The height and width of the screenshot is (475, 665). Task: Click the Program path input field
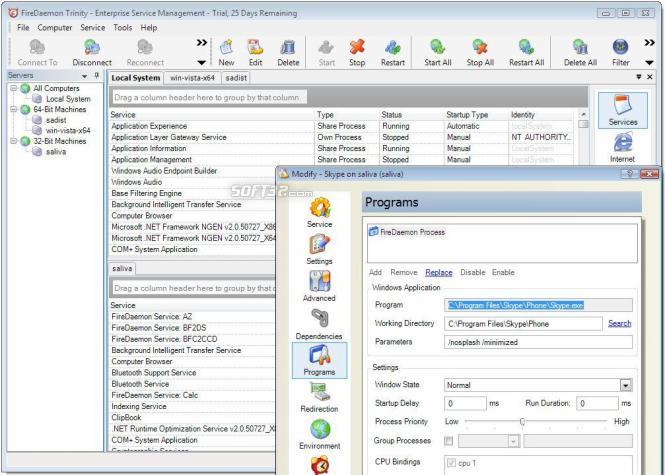coord(538,305)
